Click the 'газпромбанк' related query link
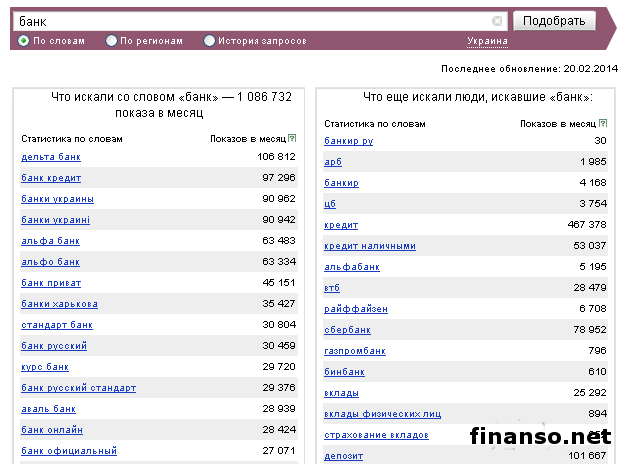Viewport: 626px width, 464px height. (354, 351)
